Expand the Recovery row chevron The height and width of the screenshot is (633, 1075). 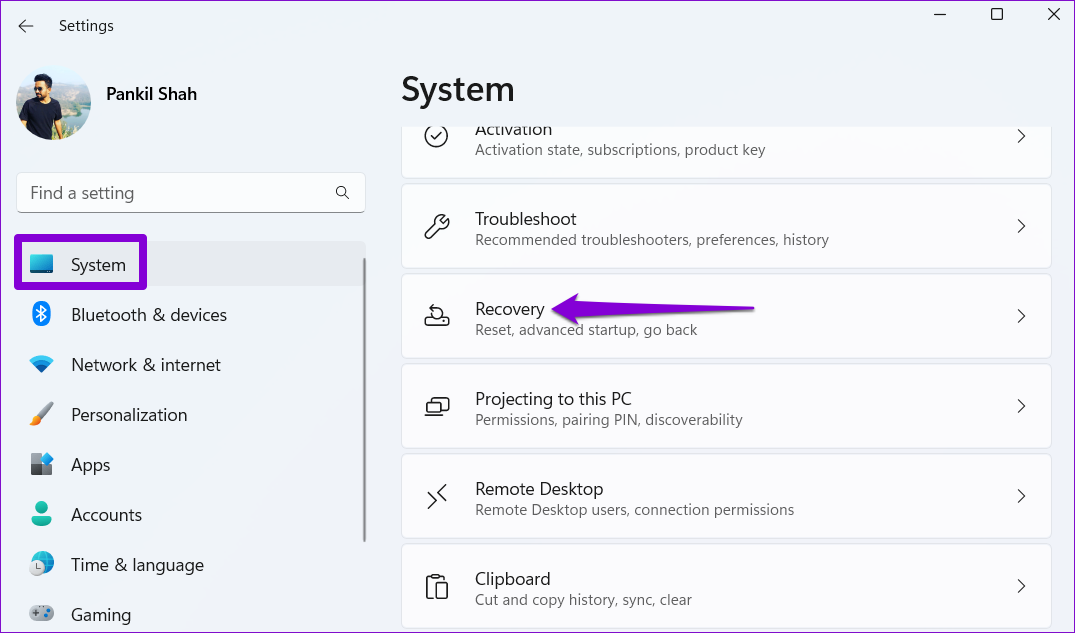tap(1021, 316)
